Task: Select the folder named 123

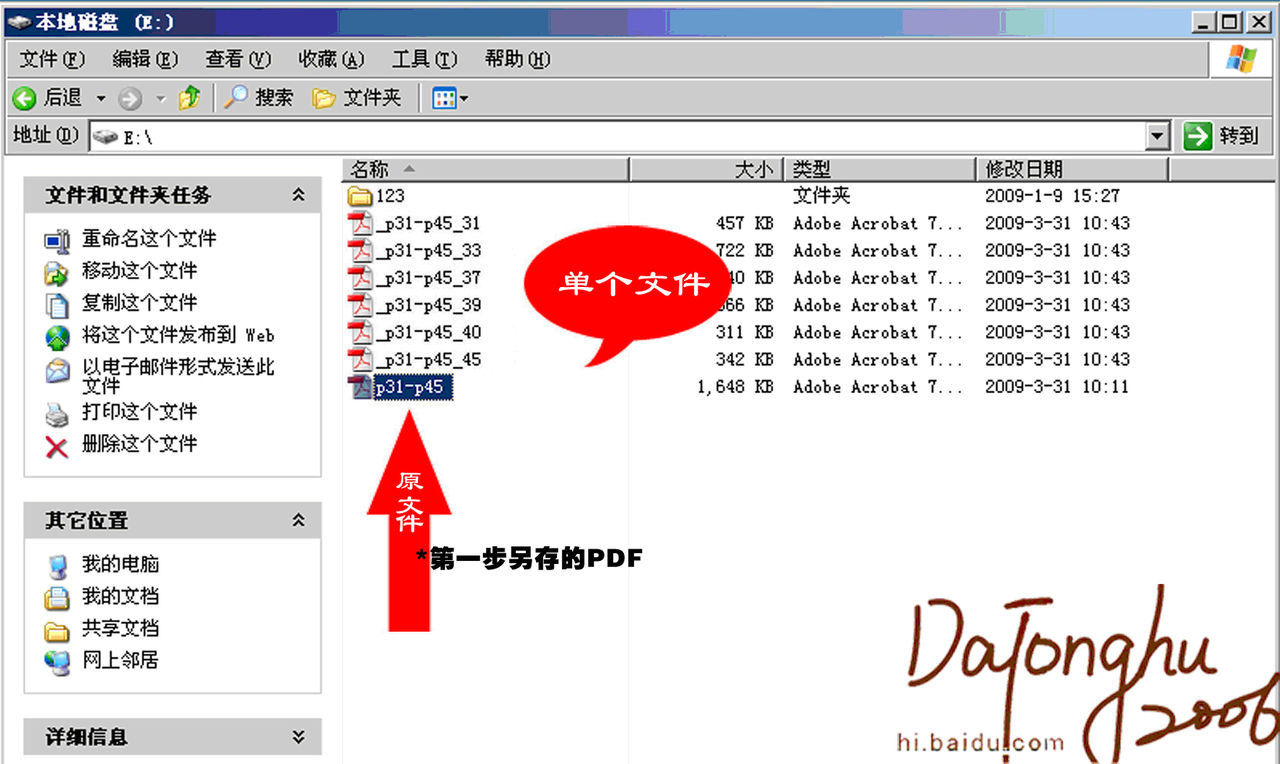Action: click(390, 196)
